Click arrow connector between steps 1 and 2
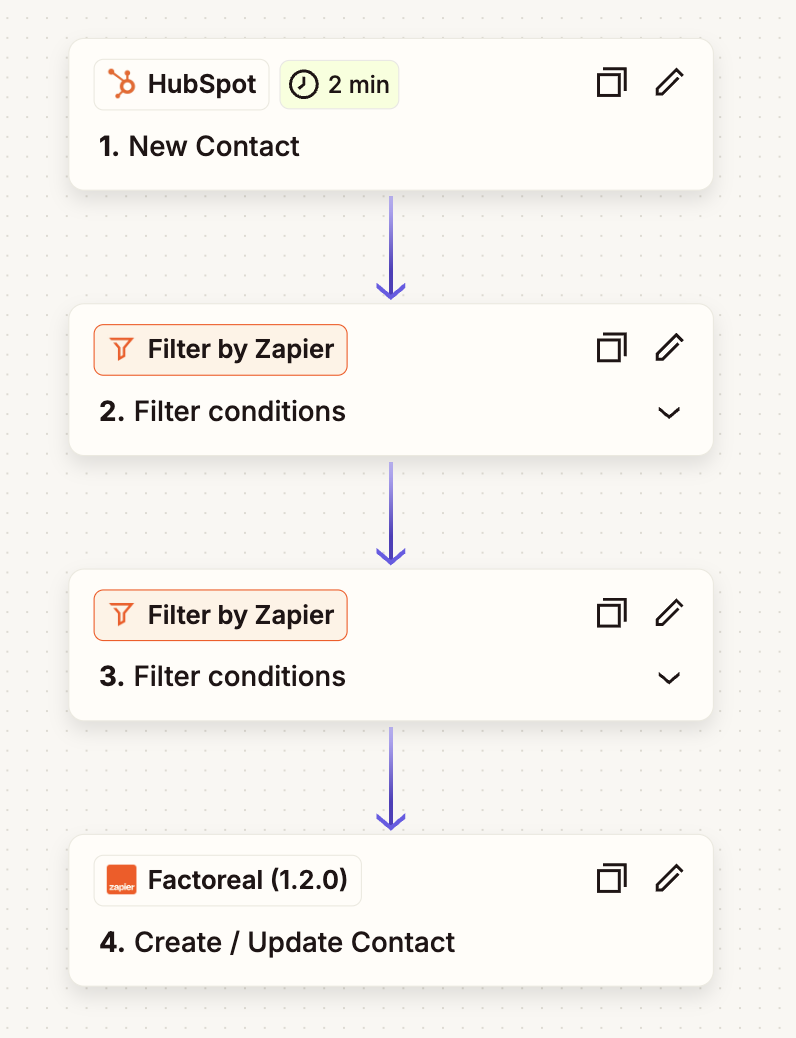The width and height of the screenshot is (796, 1038). (390, 247)
